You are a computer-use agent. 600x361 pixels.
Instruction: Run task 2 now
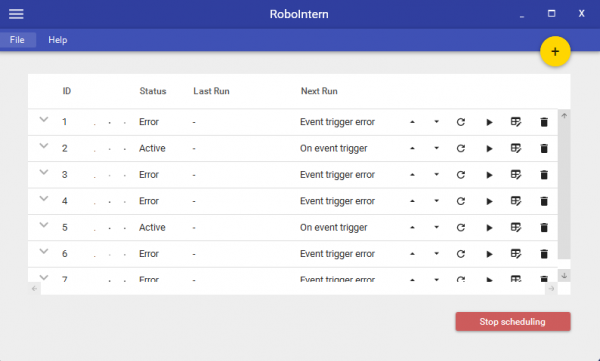point(489,149)
